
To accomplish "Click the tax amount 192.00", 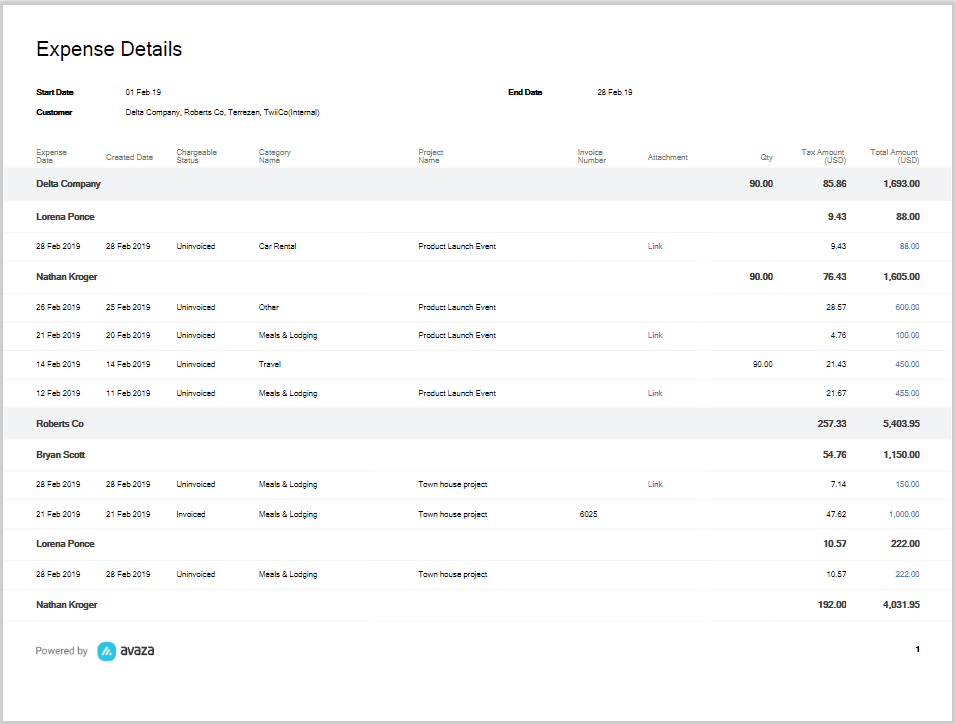I will pyautogui.click(x=832, y=605).
